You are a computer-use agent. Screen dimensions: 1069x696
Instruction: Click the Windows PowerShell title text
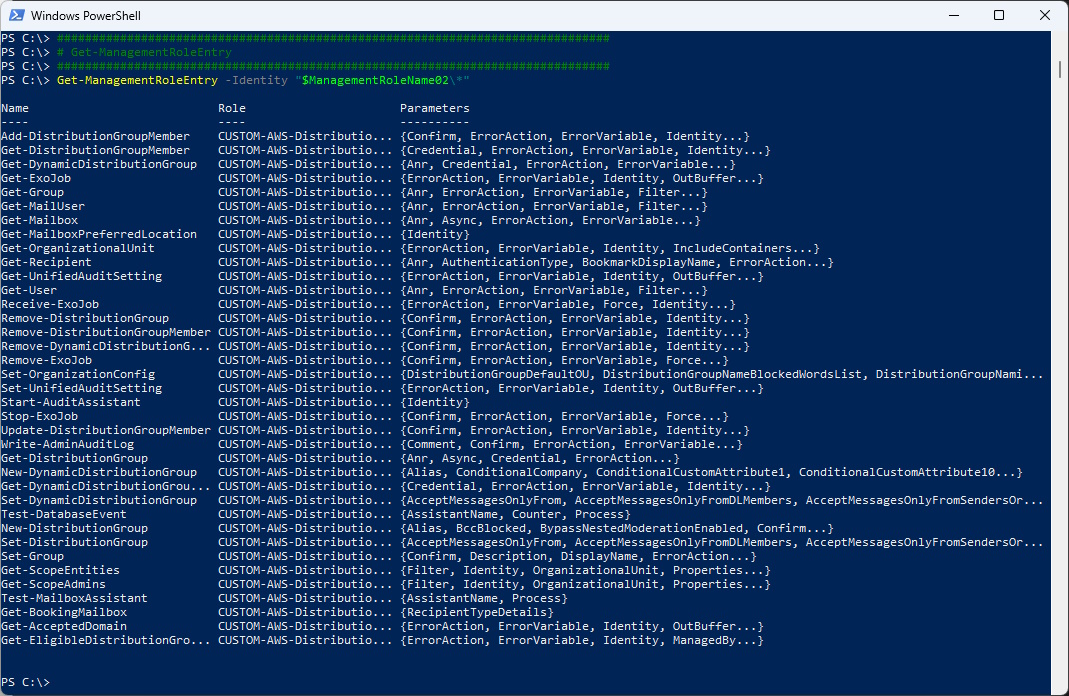(86, 15)
